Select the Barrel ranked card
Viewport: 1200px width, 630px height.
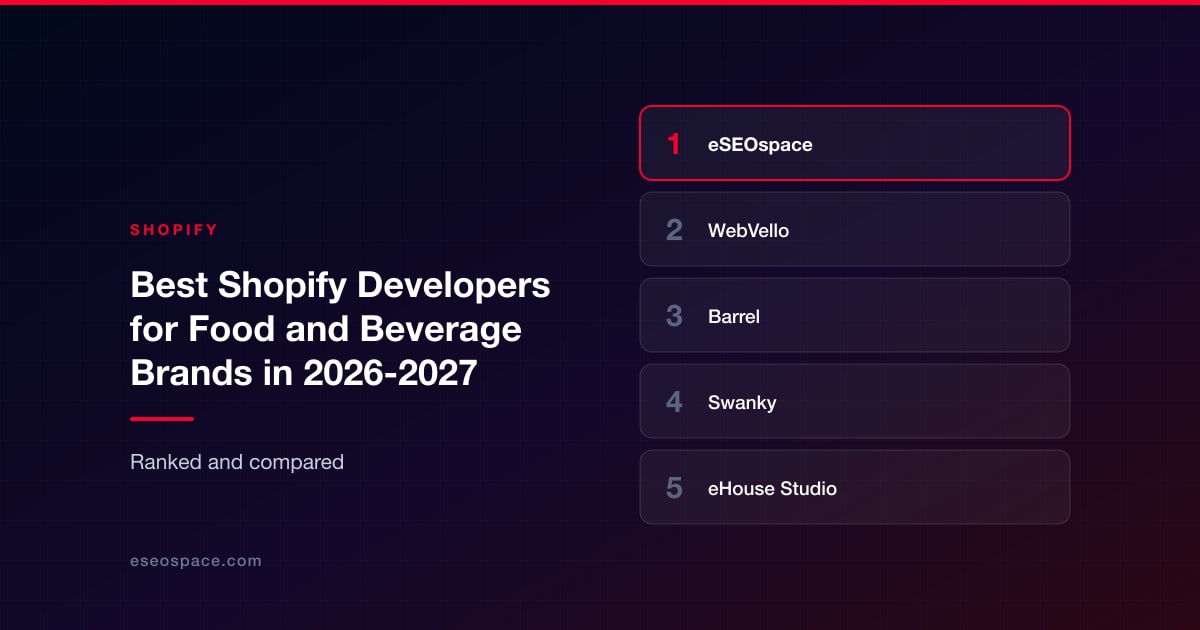[855, 315]
